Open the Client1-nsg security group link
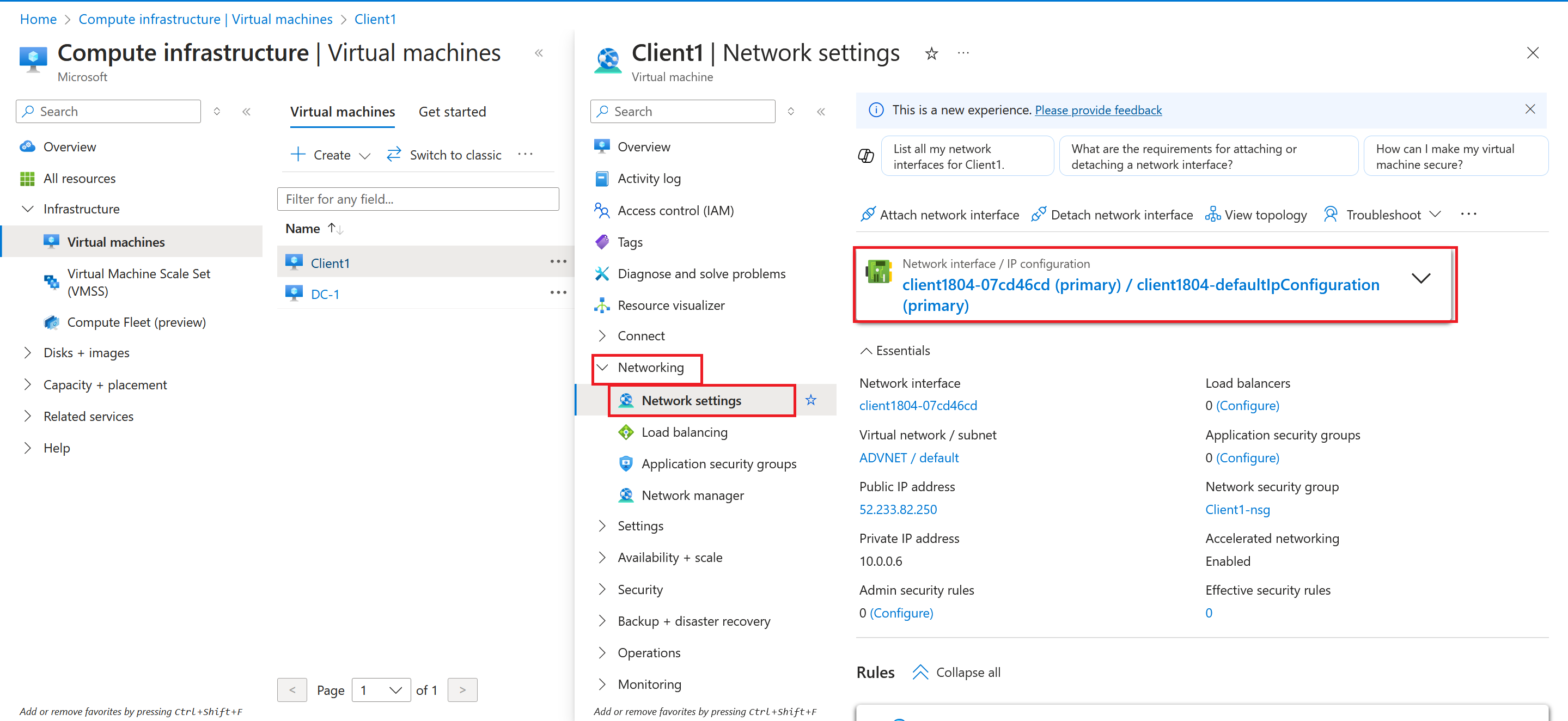1568x721 pixels. coord(1237,509)
